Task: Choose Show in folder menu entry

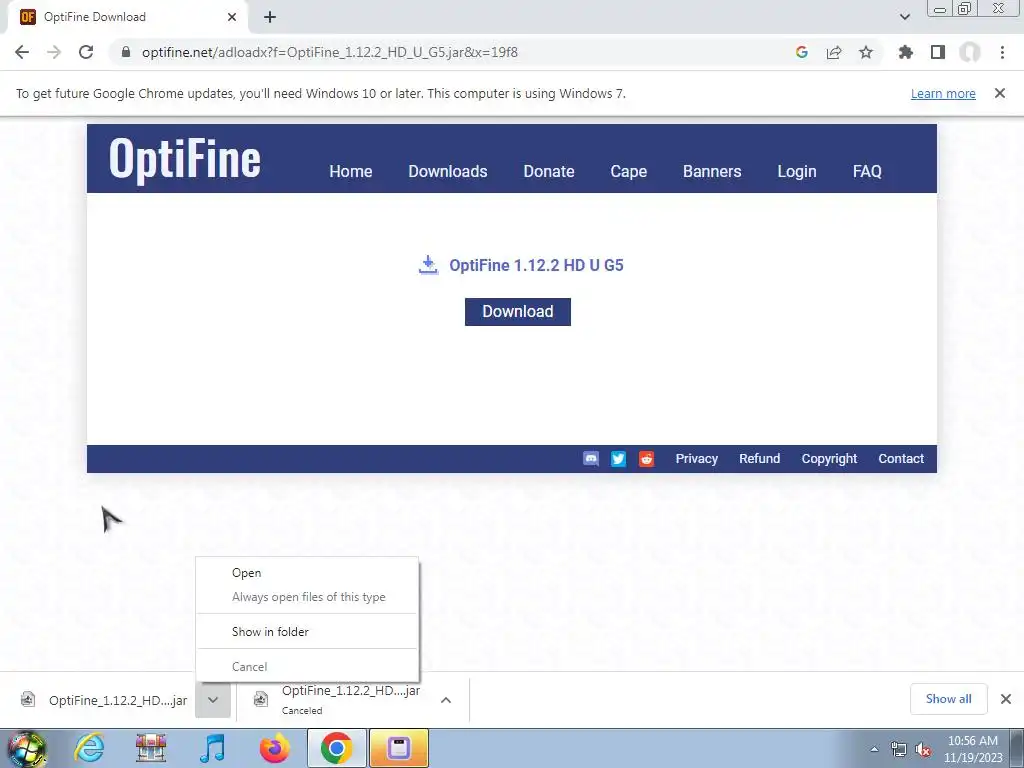Action: [x=307, y=632]
